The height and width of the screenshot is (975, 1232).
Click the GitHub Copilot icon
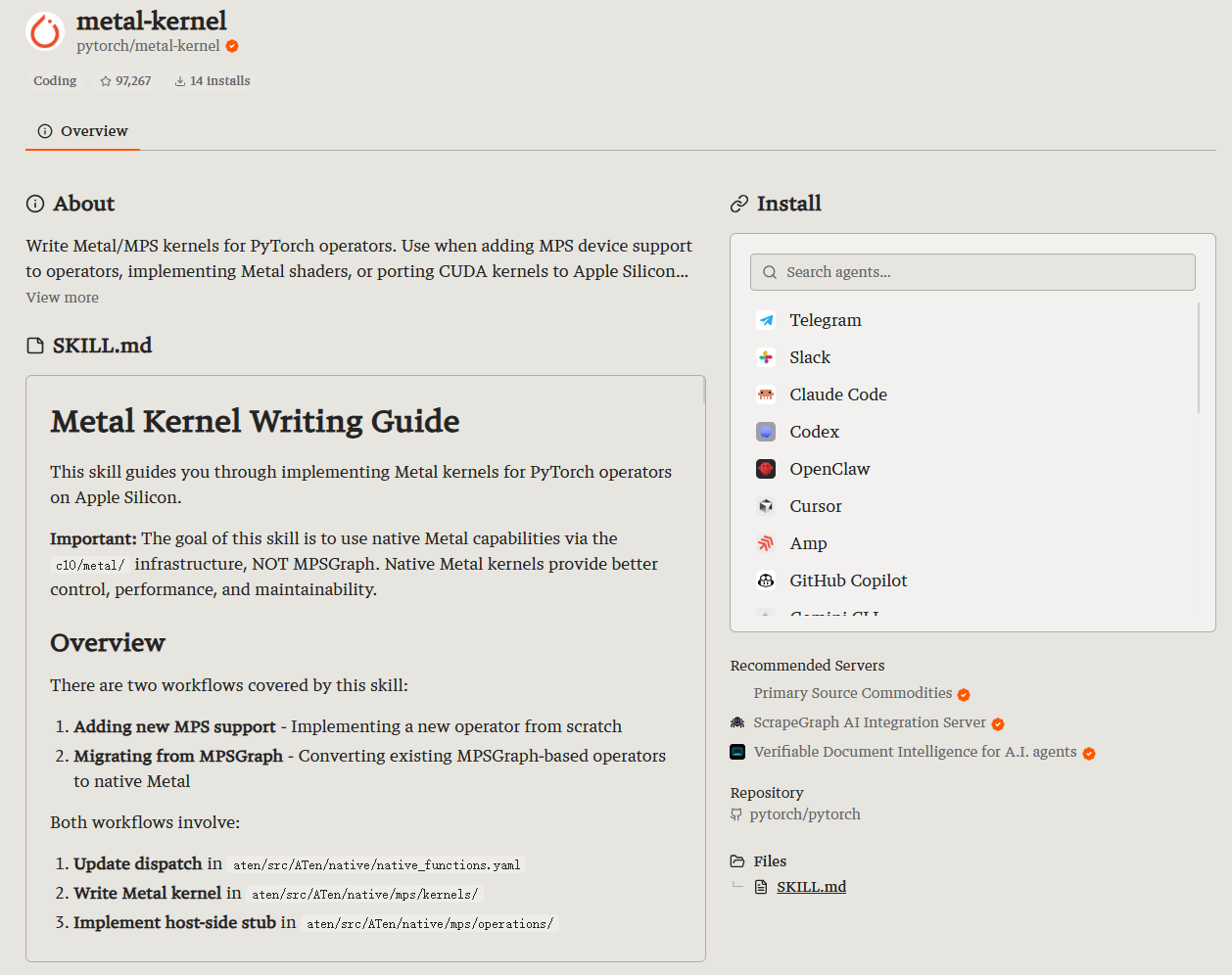coord(766,580)
